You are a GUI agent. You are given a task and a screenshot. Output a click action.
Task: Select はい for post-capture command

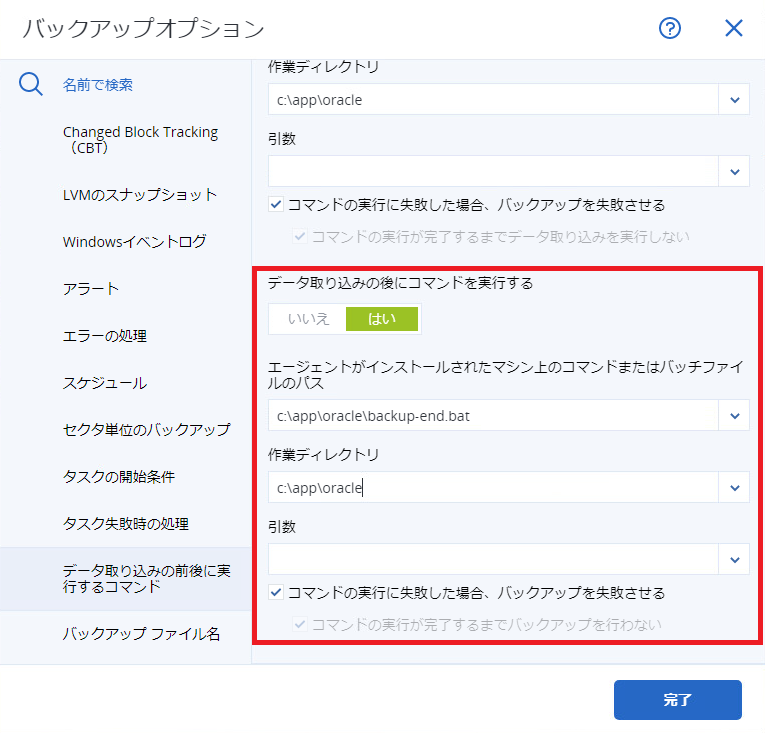[382, 319]
